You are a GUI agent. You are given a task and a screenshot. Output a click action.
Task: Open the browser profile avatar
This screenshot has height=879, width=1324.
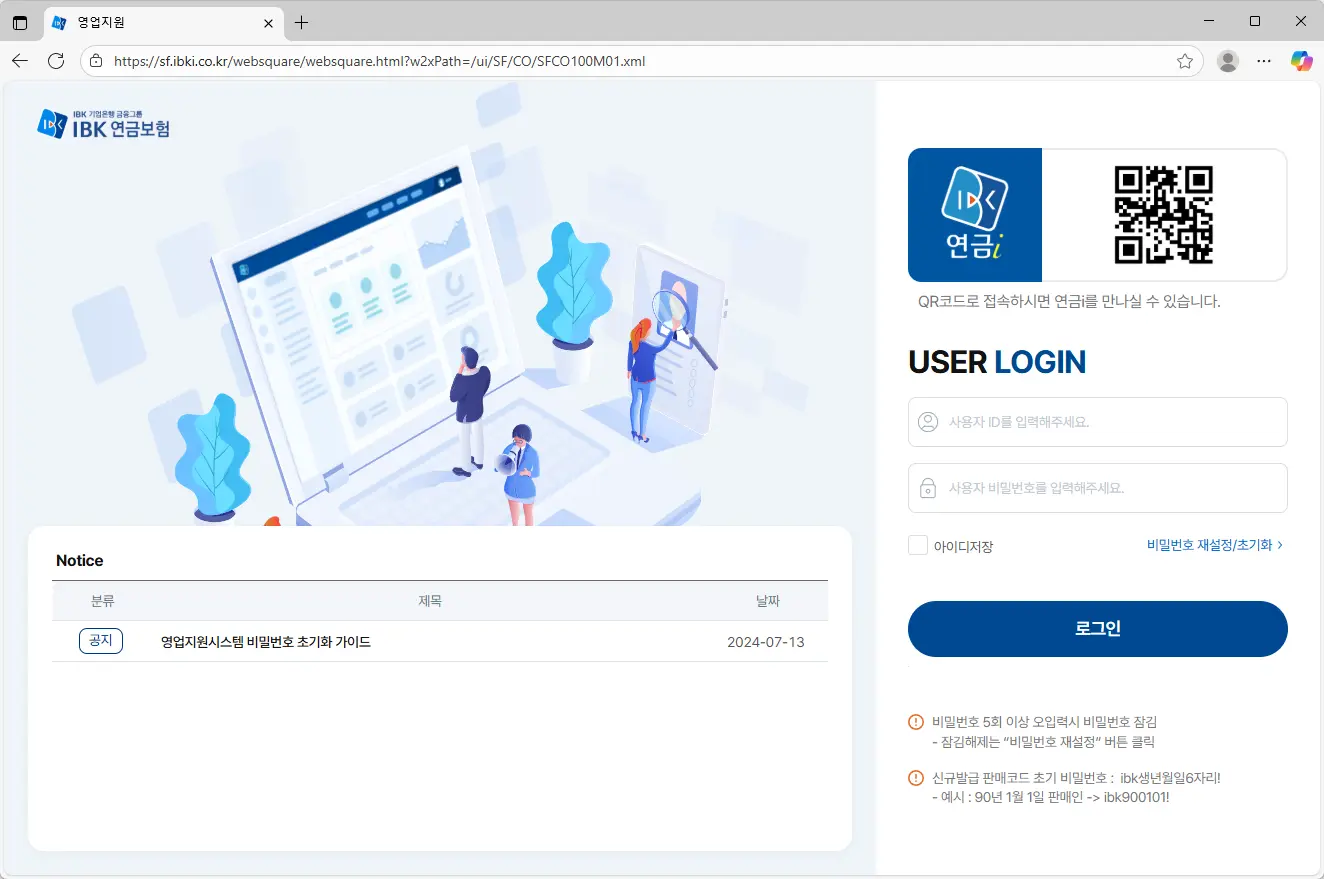tap(1227, 61)
